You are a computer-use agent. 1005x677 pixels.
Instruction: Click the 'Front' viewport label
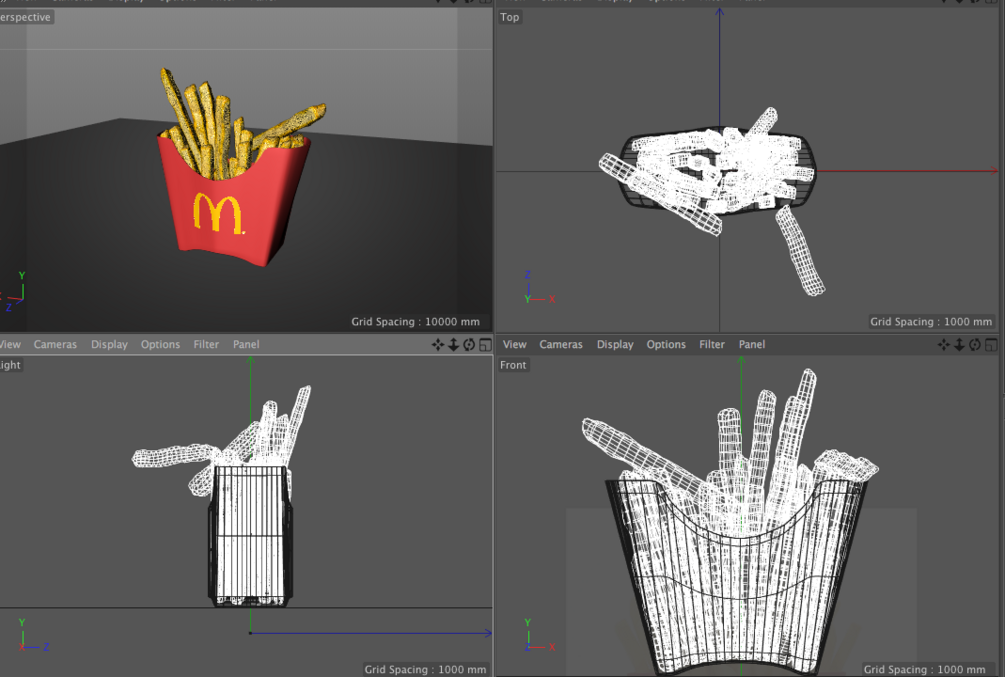click(513, 365)
